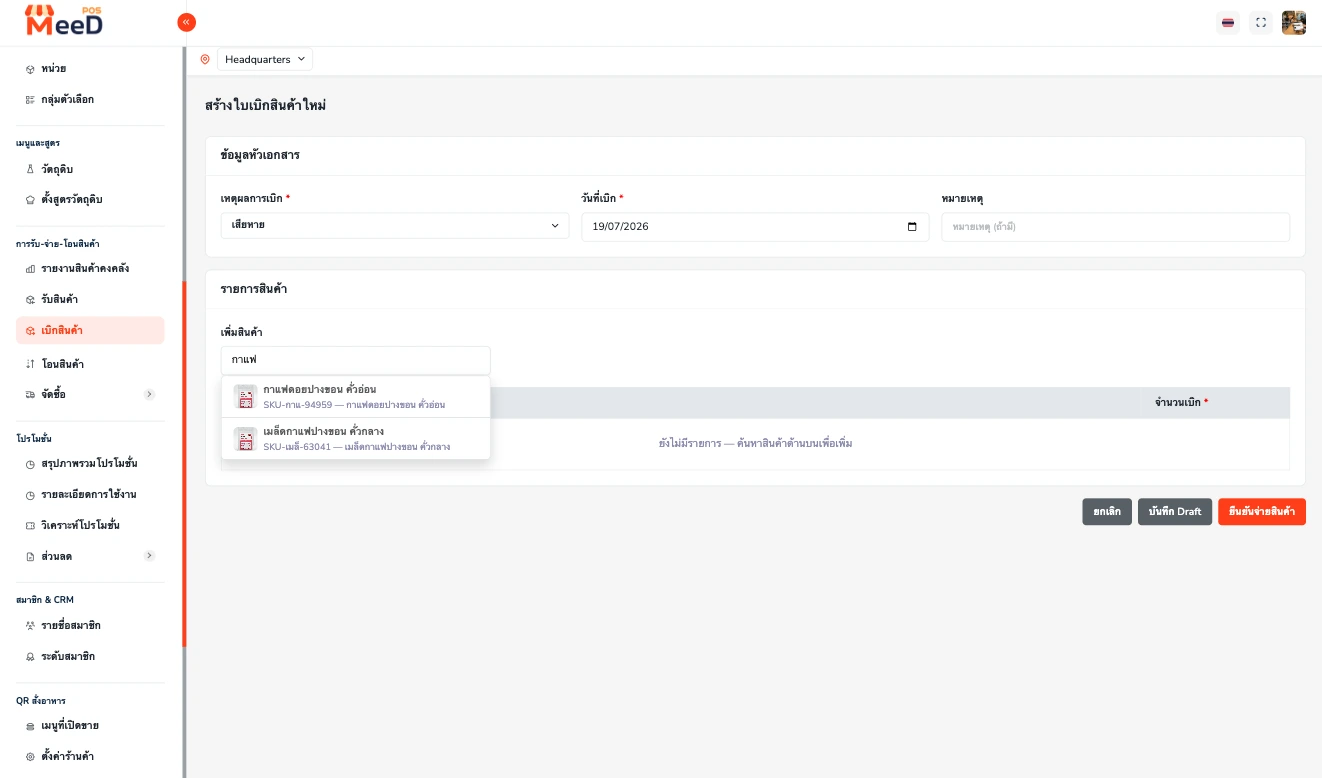1322x778 pixels.
Task: Open the Headquarters branch dropdown
Action: pyautogui.click(x=265, y=59)
